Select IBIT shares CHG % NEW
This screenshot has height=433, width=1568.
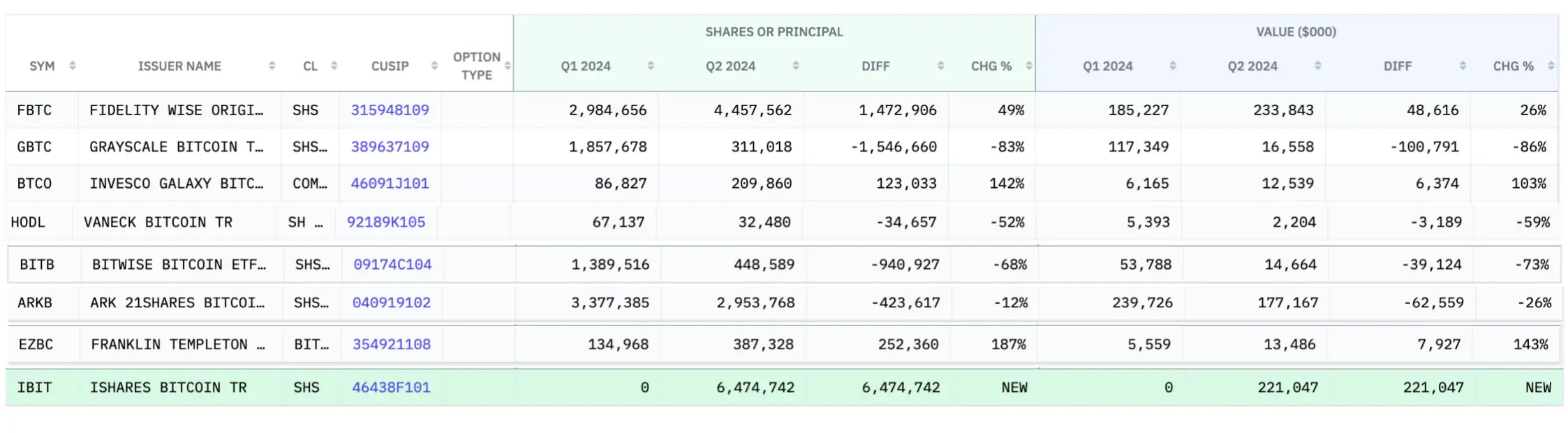coord(1014,388)
